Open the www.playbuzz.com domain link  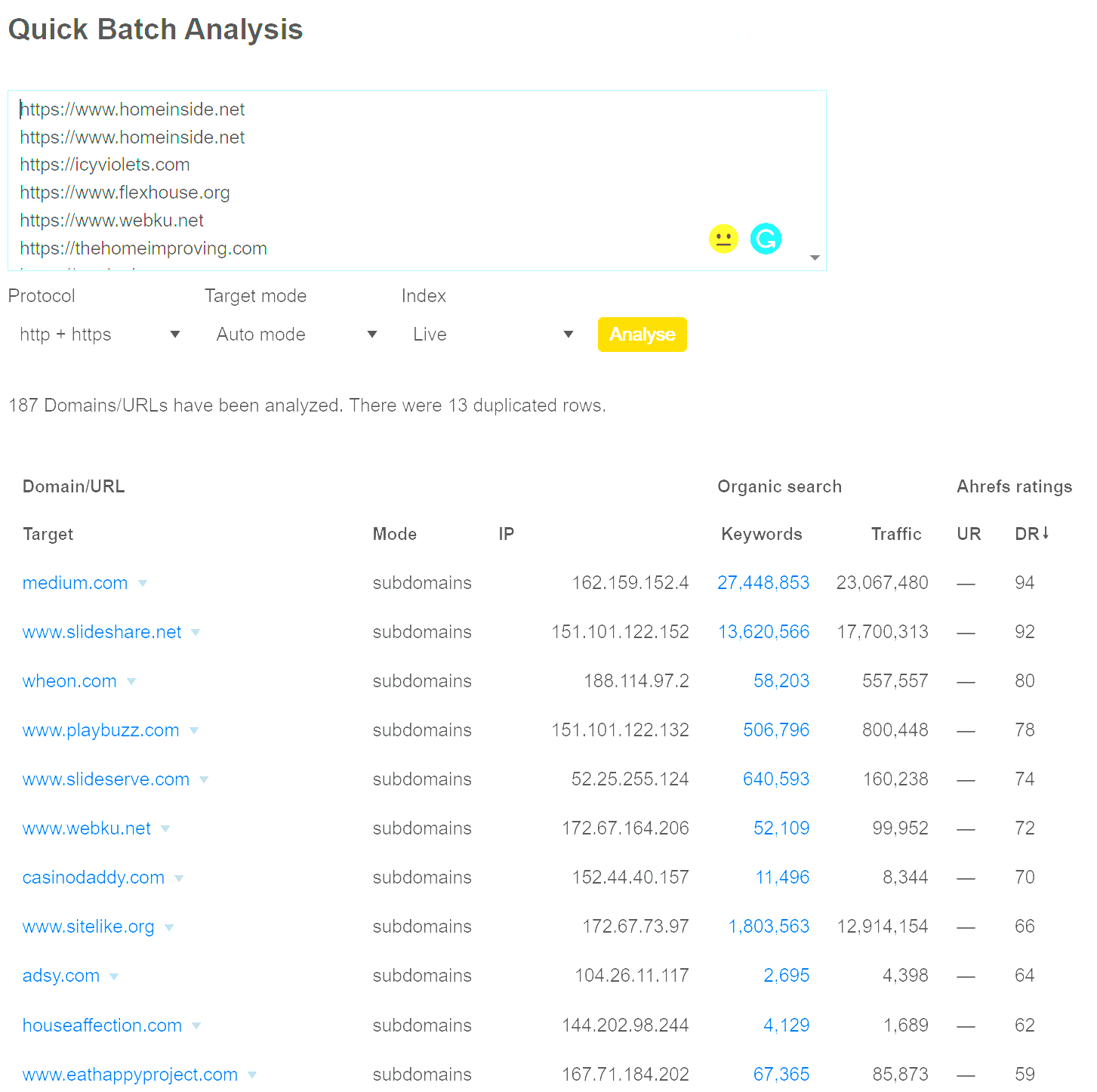101,730
